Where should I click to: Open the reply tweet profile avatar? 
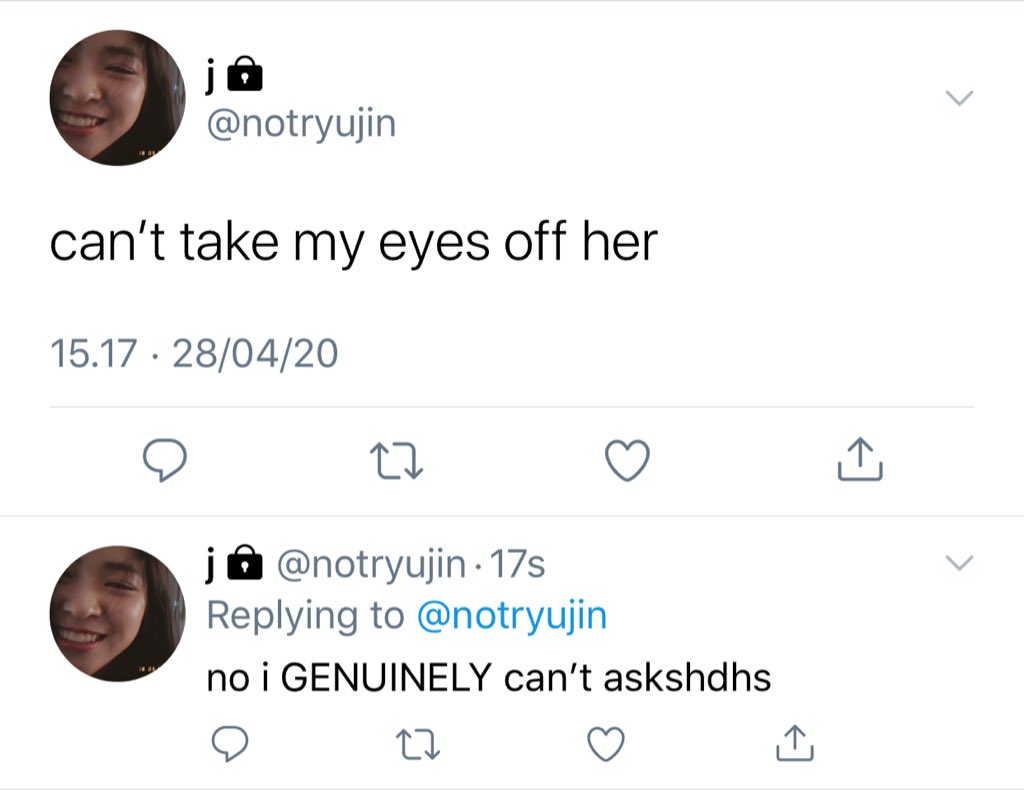[118, 614]
